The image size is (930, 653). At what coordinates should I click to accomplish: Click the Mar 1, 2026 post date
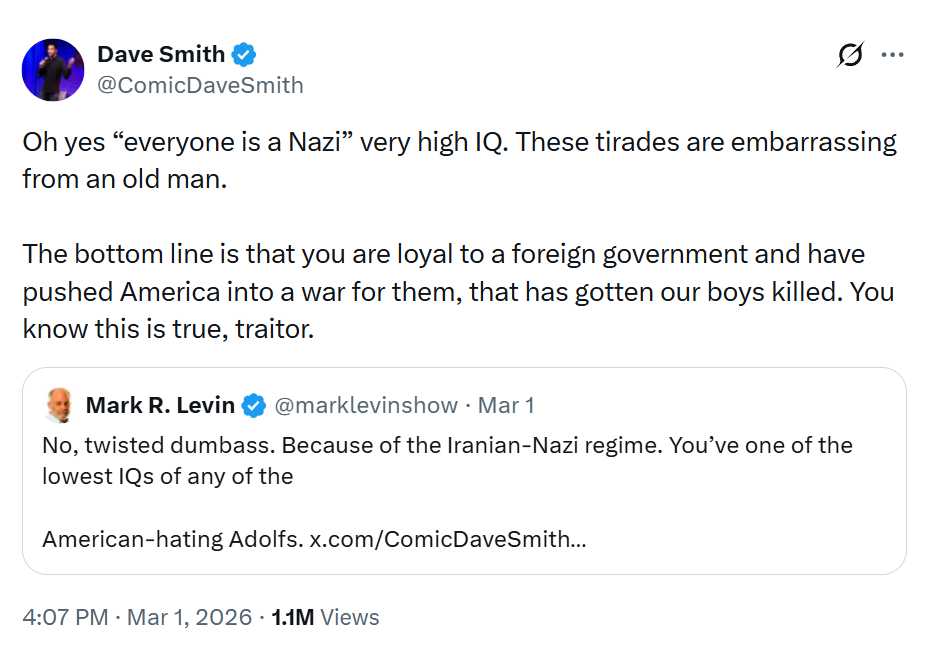point(189,617)
